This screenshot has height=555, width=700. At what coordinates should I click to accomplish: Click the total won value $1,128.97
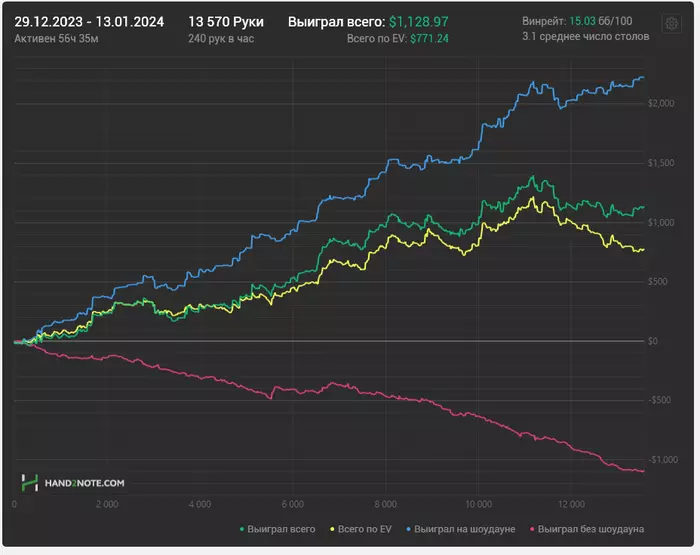418,22
